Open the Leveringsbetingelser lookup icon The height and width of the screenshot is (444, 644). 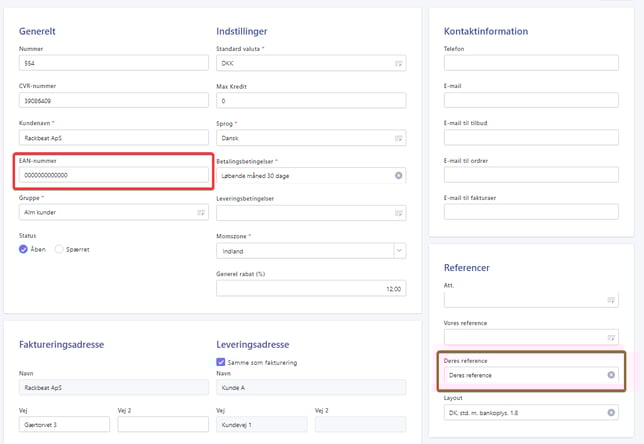tap(398, 213)
